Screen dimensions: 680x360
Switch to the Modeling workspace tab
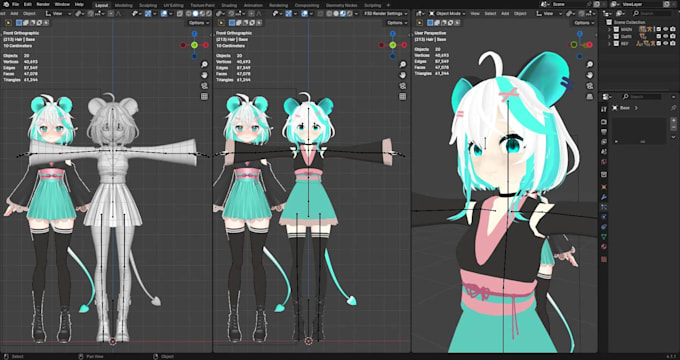(x=124, y=5)
